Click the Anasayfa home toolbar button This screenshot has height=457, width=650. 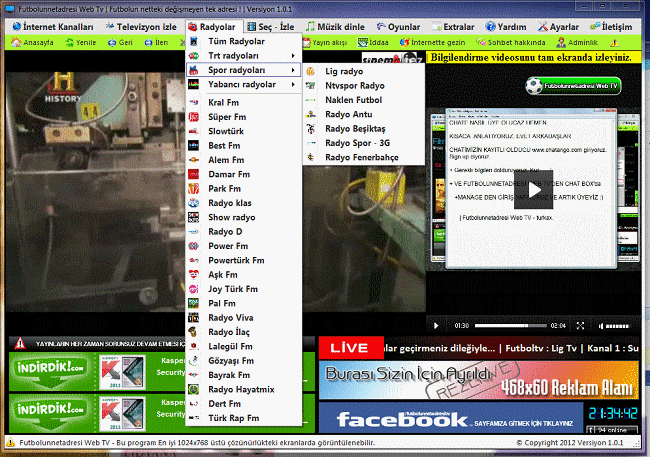coord(32,42)
